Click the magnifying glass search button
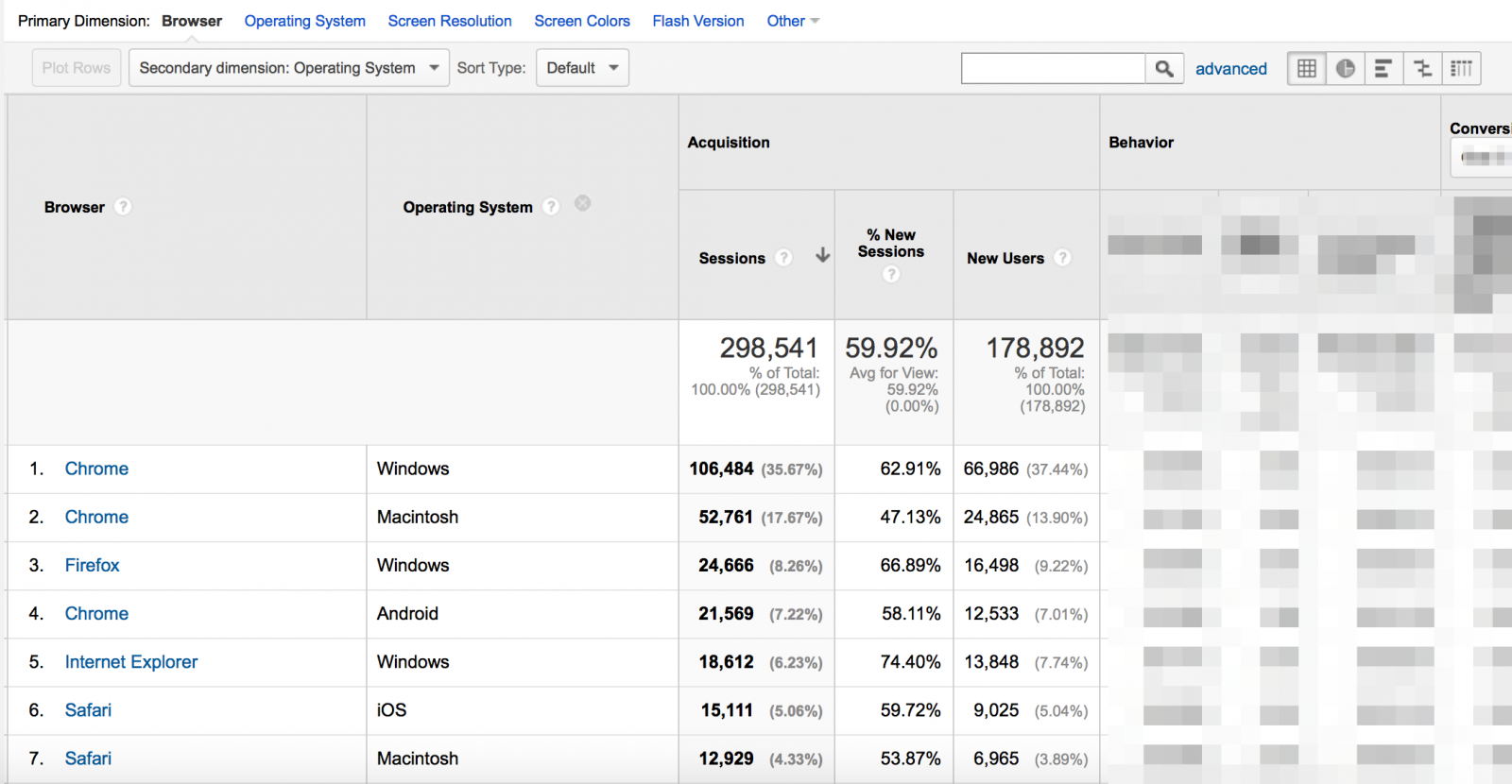Image resolution: width=1512 pixels, height=784 pixels. pos(1164,68)
